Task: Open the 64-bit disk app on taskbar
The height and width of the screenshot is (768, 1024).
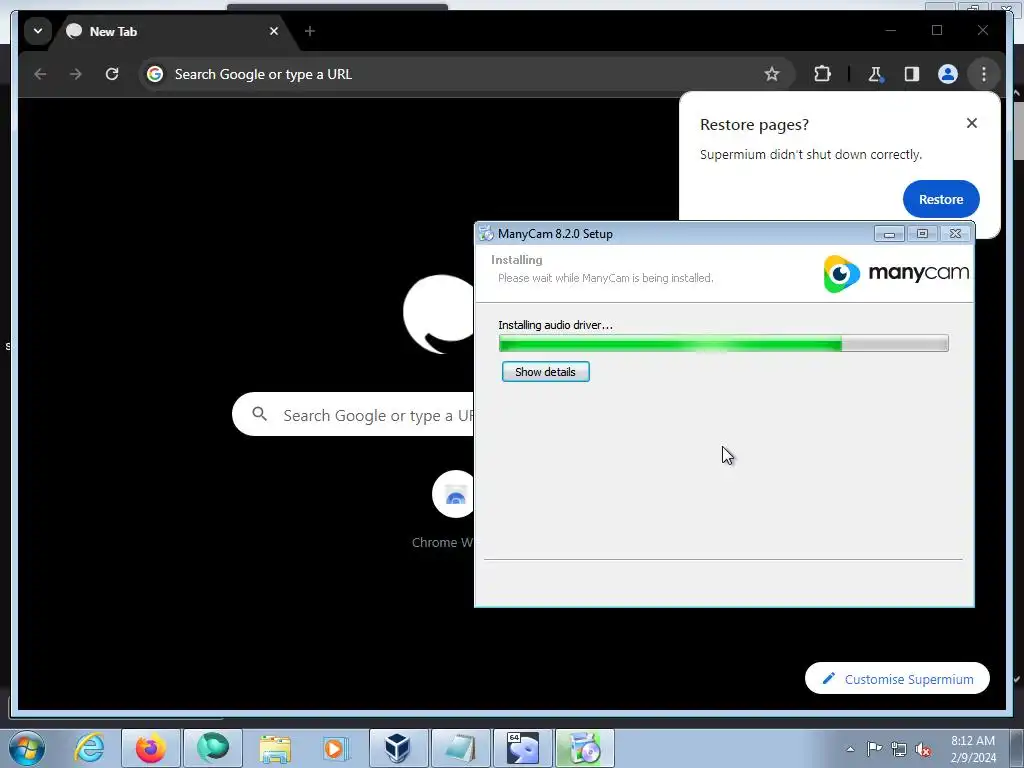Action: 522,748
